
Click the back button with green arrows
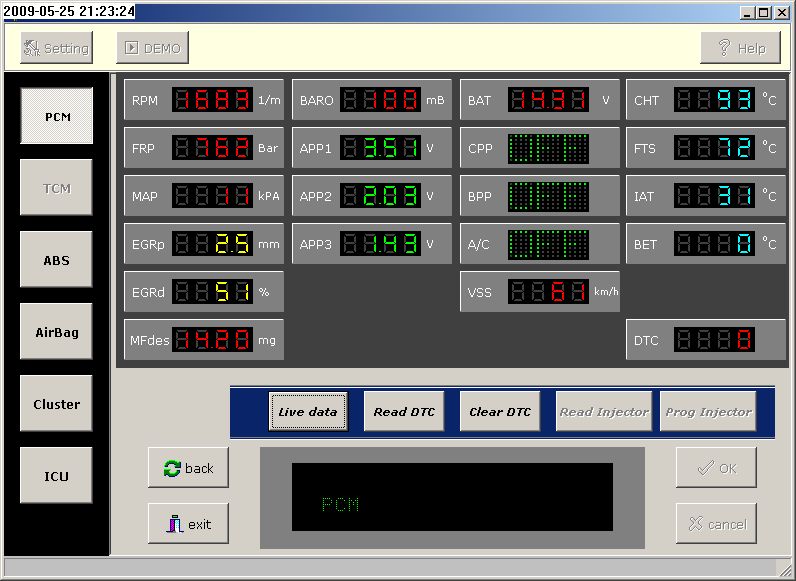click(x=188, y=468)
